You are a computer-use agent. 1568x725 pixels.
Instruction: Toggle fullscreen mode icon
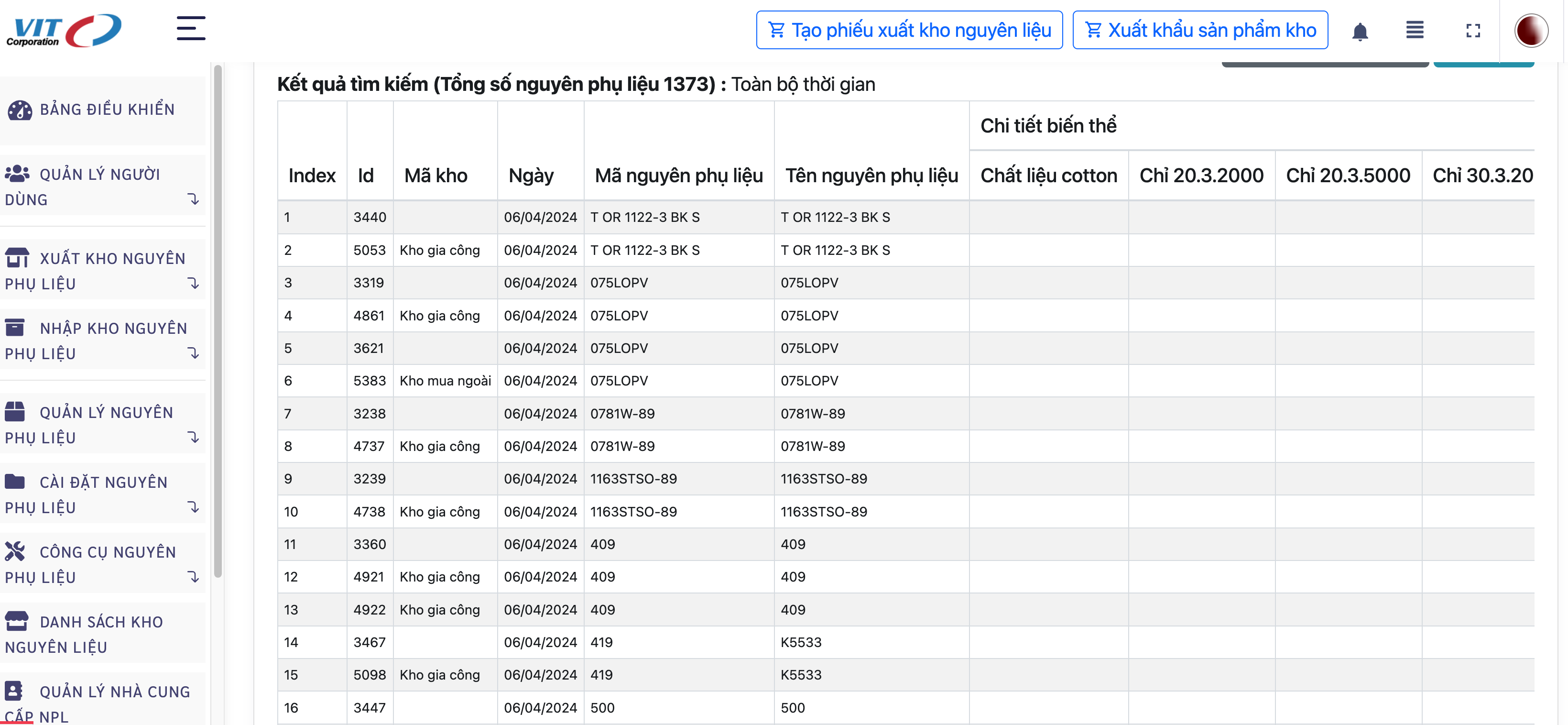[1473, 31]
